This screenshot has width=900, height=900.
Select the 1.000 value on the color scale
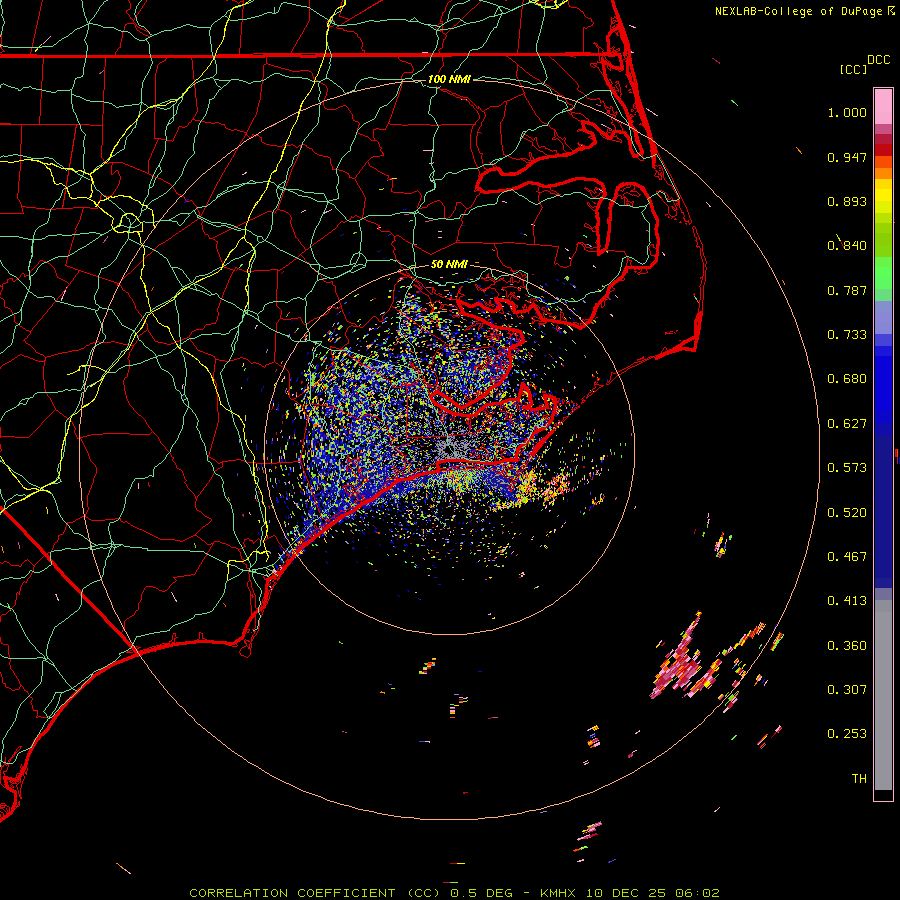(x=847, y=112)
